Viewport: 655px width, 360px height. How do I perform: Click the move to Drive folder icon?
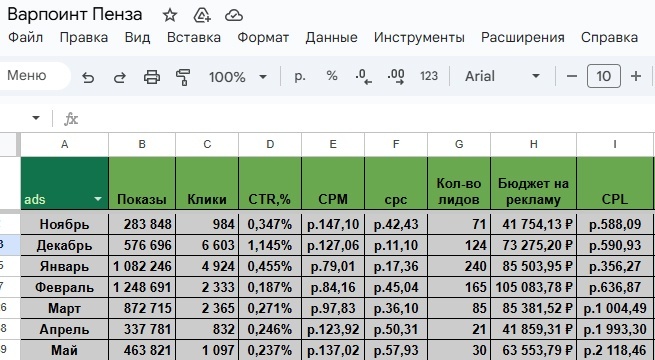(x=202, y=15)
